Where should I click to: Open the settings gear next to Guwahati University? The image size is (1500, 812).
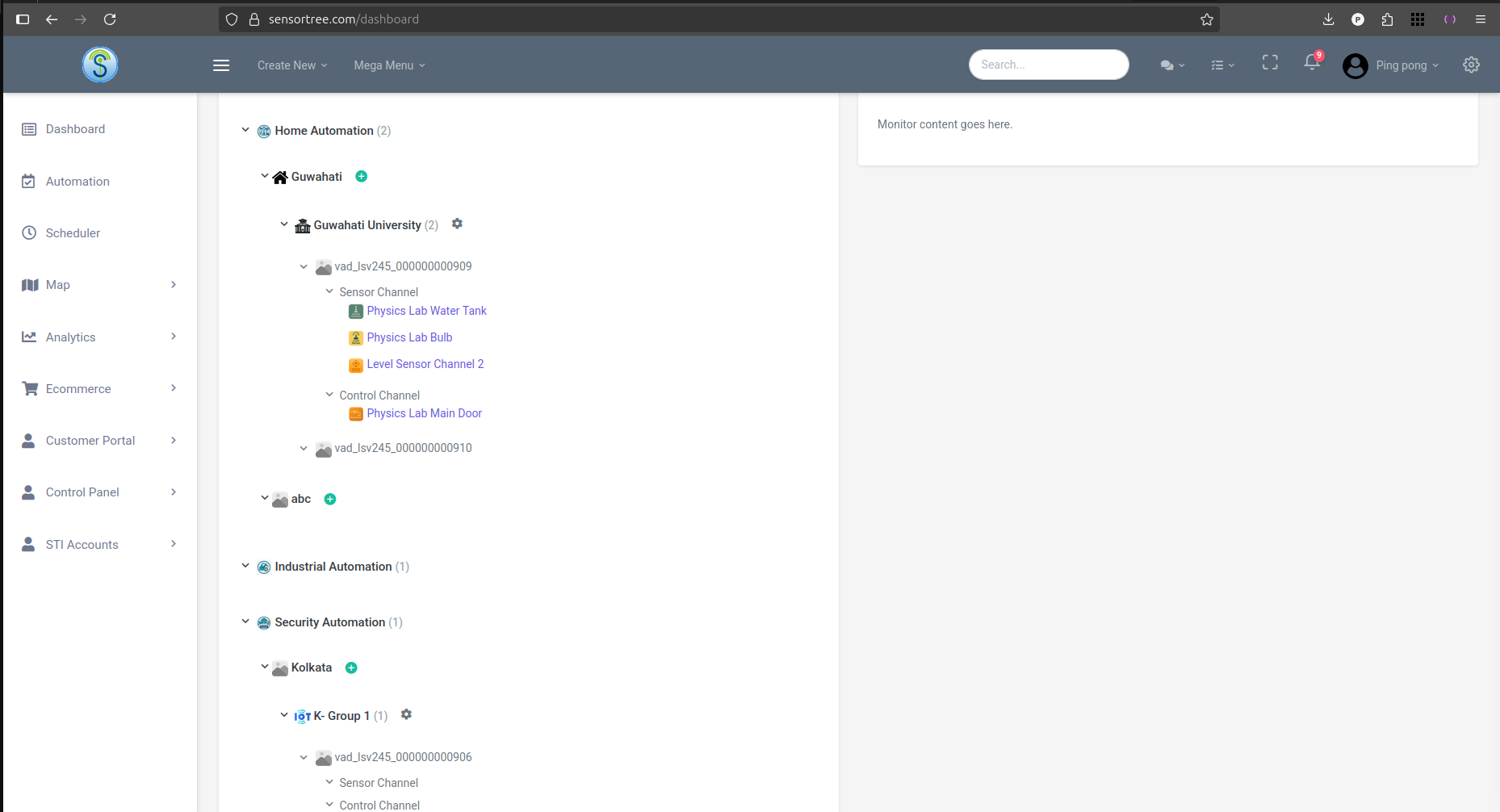(x=457, y=224)
